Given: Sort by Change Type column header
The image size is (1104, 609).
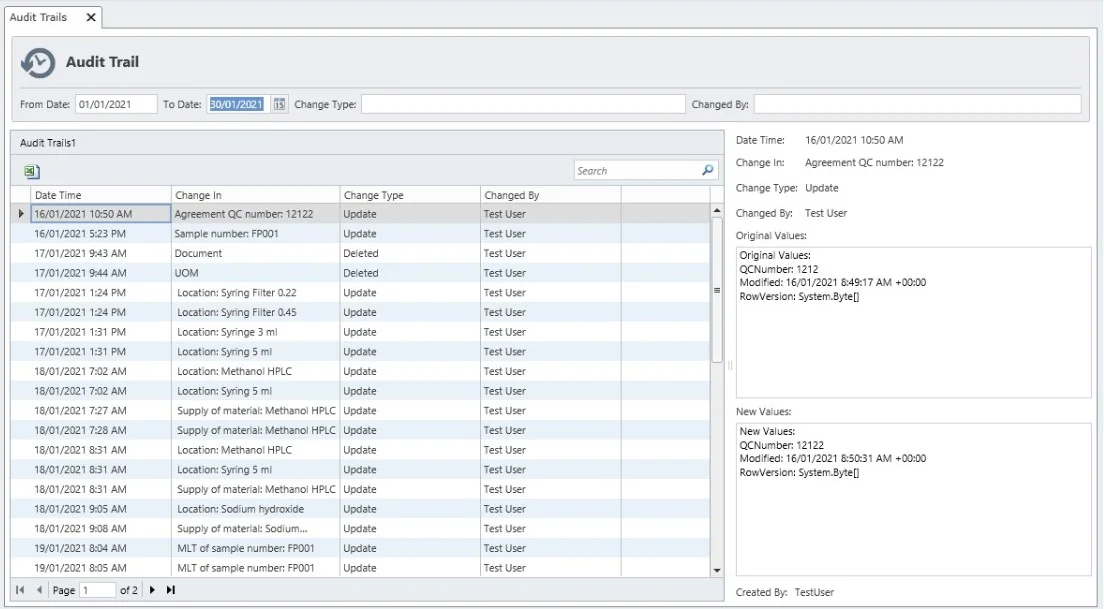Looking at the screenshot, I should pyautogui.click(x=408, y=195).
